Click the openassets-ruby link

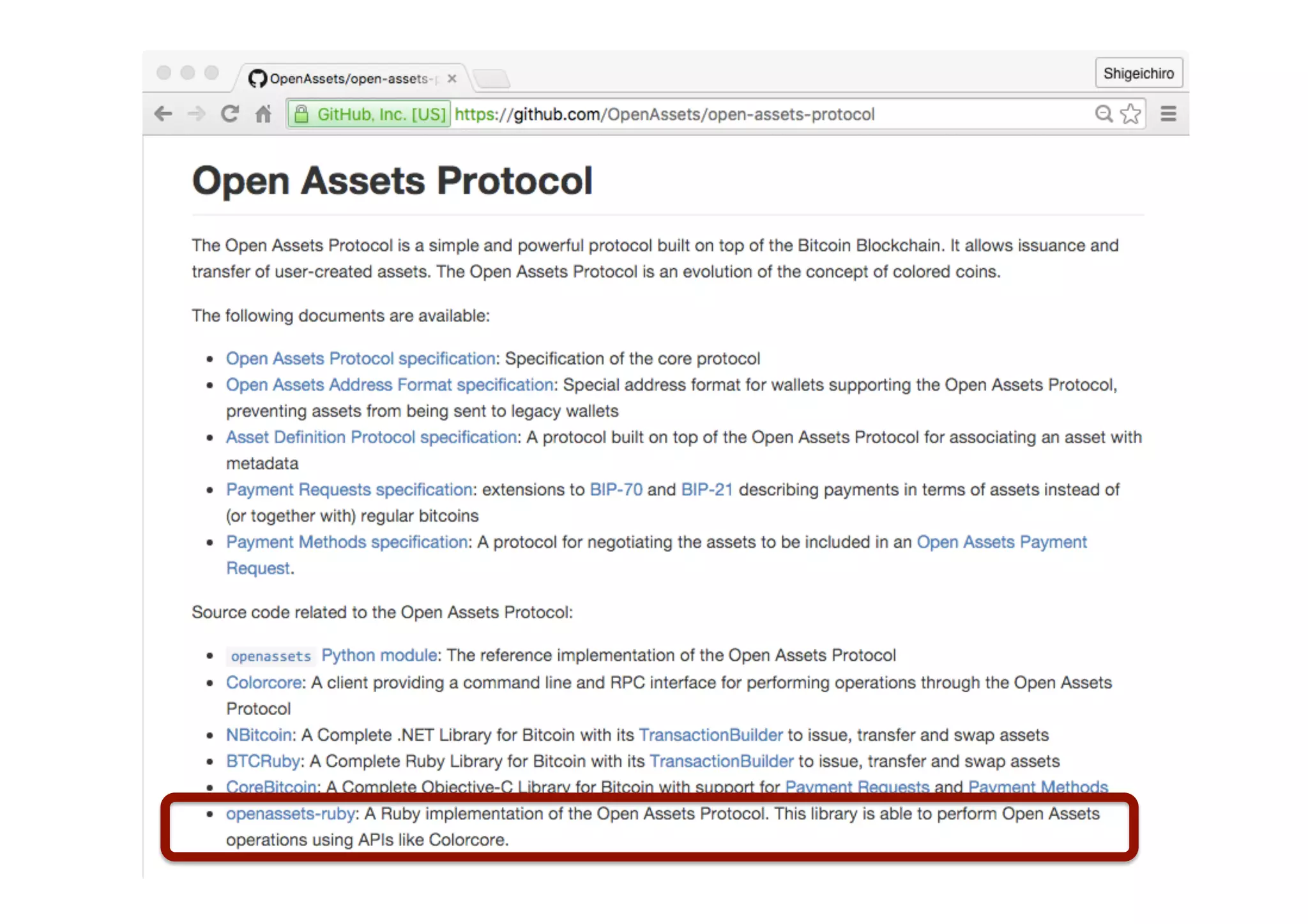290,814
